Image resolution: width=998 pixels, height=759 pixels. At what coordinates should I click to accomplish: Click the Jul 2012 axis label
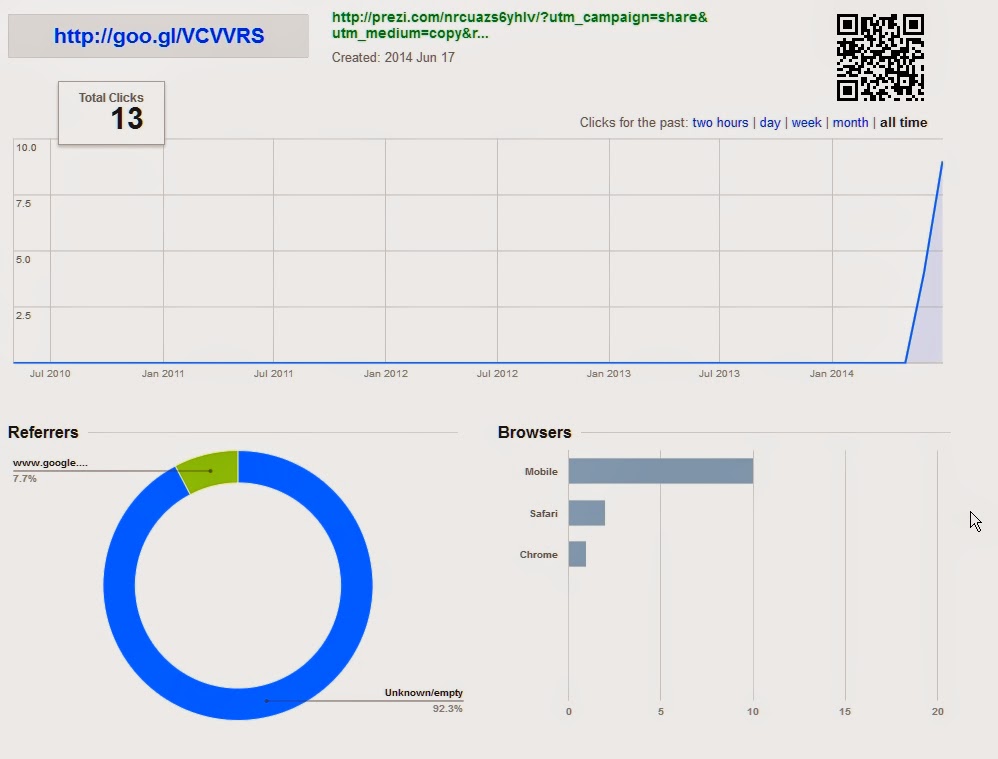pos(497,374)
